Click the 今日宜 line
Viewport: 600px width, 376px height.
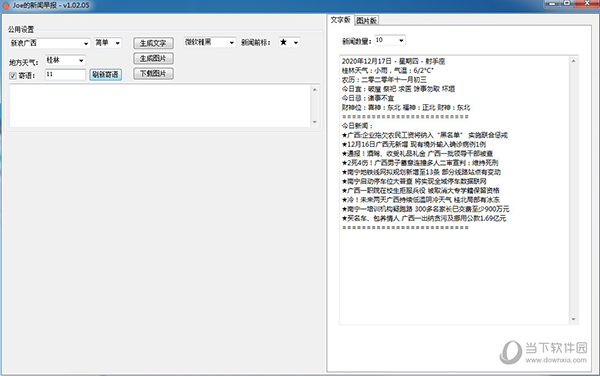point(398,89)
